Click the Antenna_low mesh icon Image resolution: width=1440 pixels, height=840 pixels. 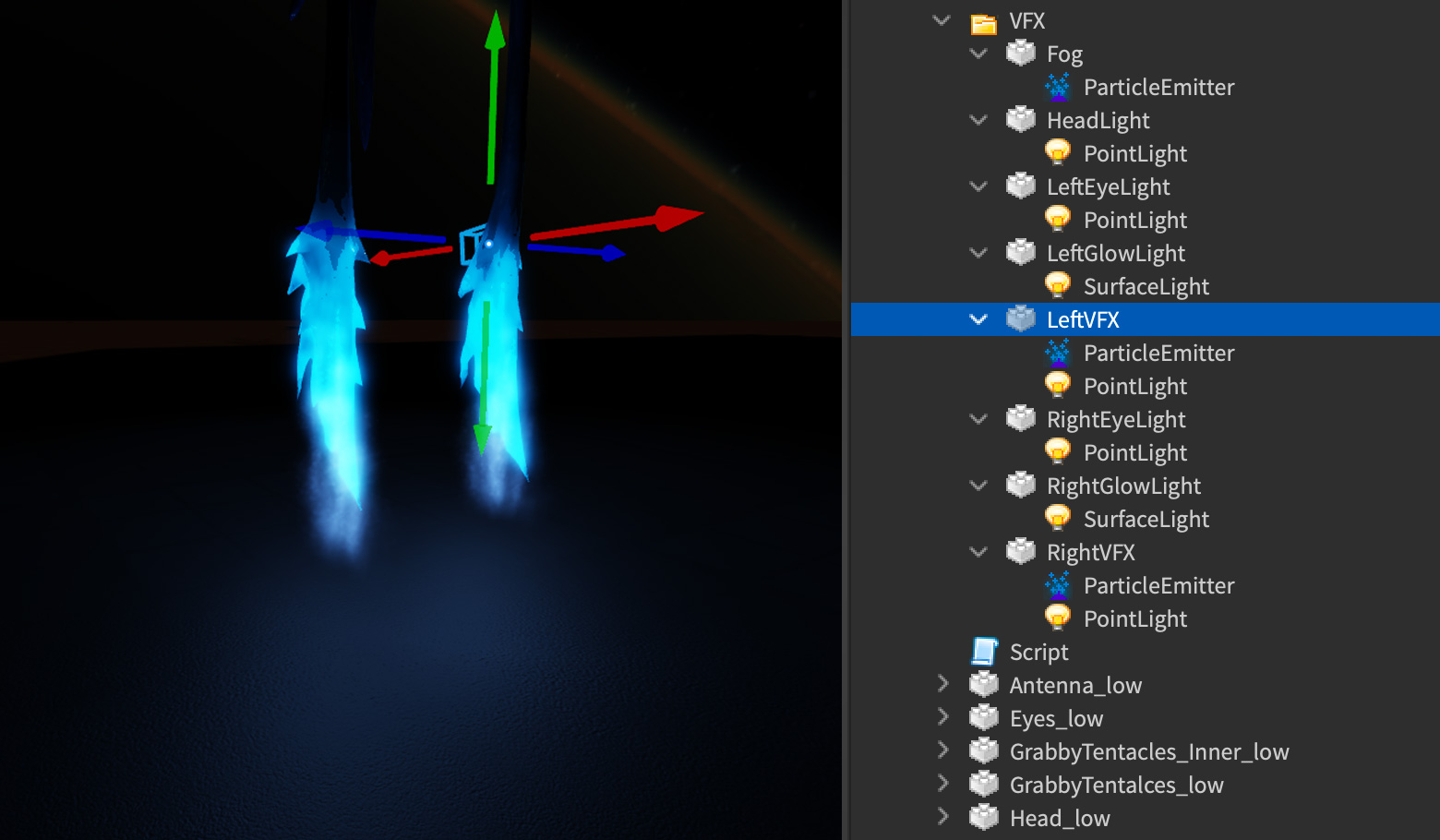[984, 684]
